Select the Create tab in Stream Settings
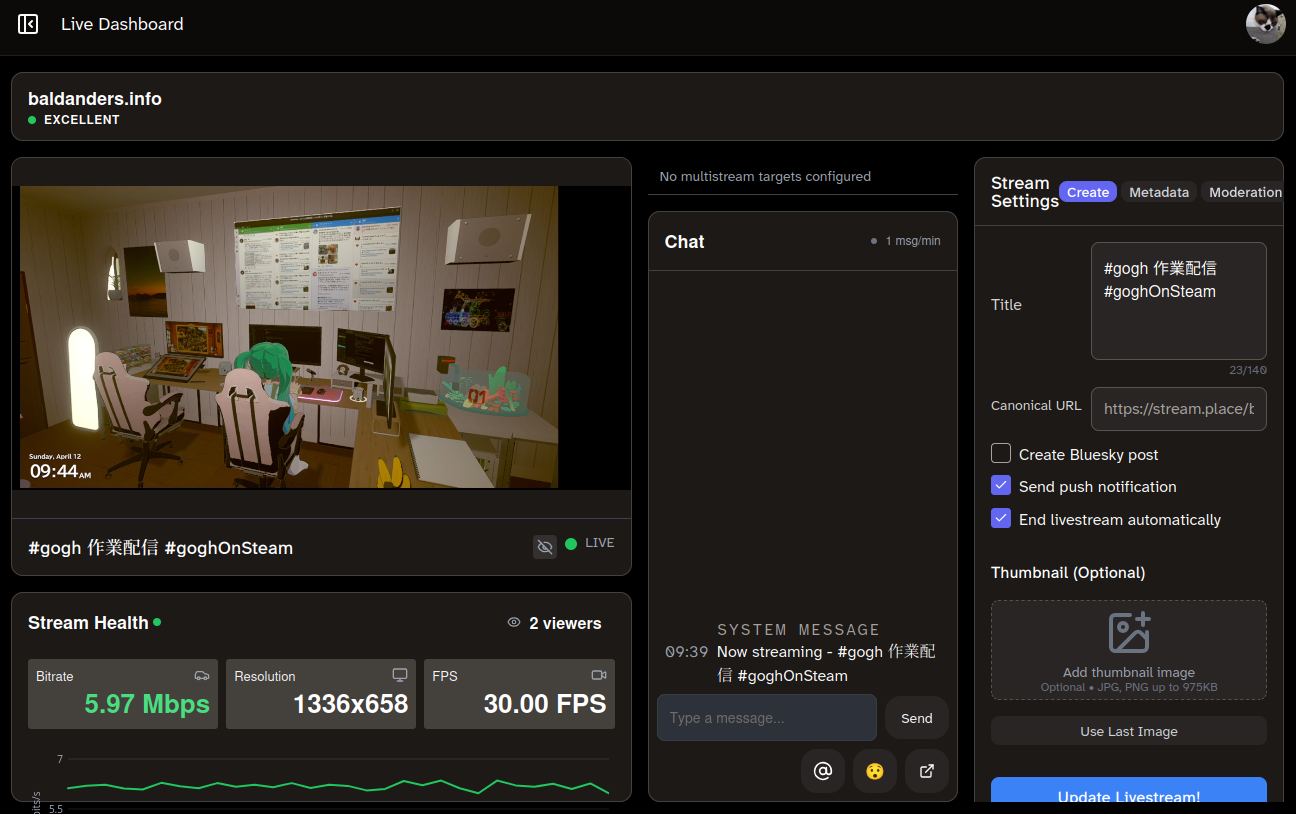The width and height of the screenshot is (1296, 814). point(1087,191)
